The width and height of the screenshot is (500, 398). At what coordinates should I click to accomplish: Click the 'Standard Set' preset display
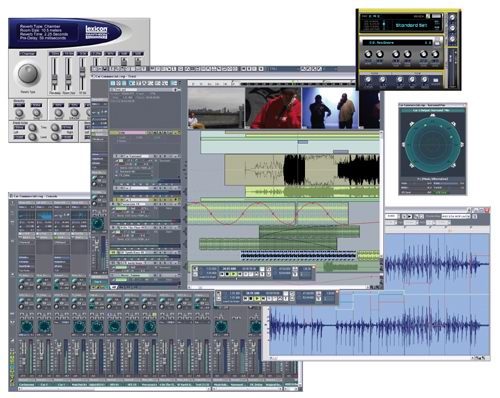click(411, 25)
